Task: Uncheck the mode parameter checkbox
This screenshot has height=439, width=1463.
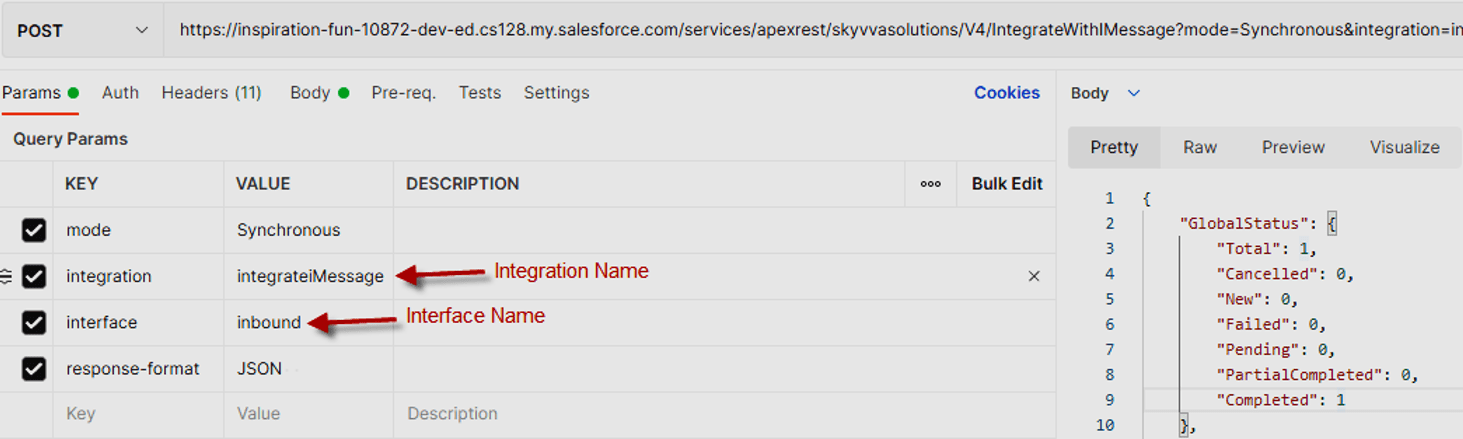Action: 34,230
